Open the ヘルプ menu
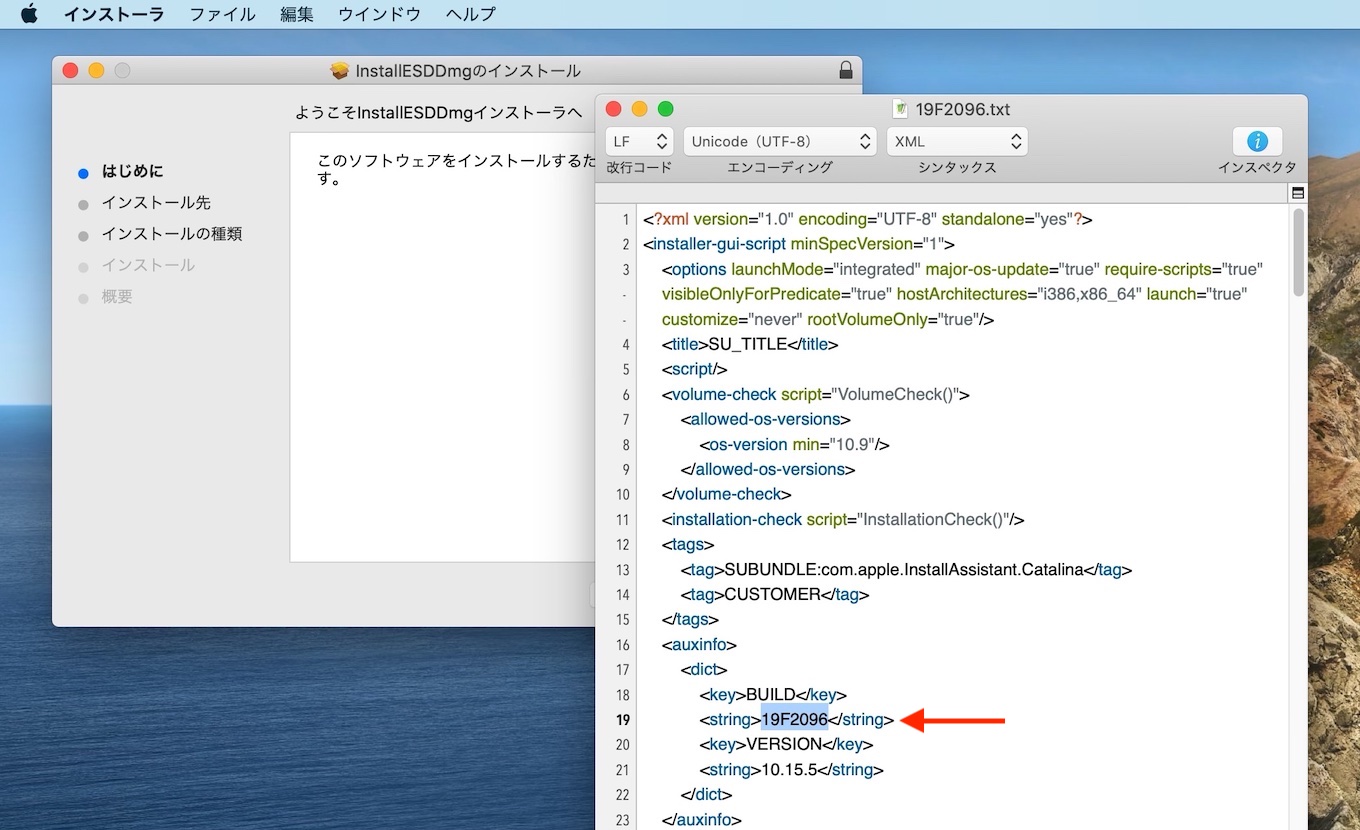Image resolution: width=1360 pixels, height=830 pixels. [x=471, y=15]
